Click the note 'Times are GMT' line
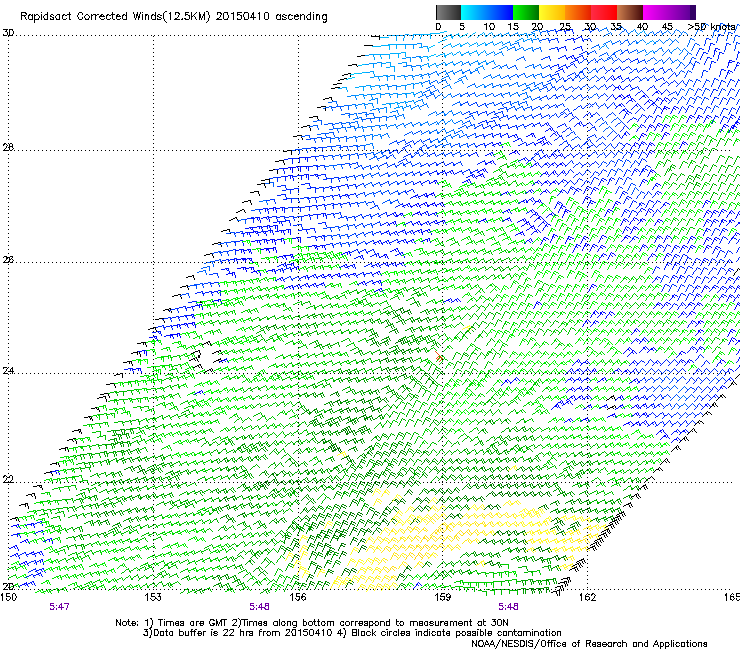Viewport: 740px width, 650px height. pyautogui.click(x=312, y=623)
